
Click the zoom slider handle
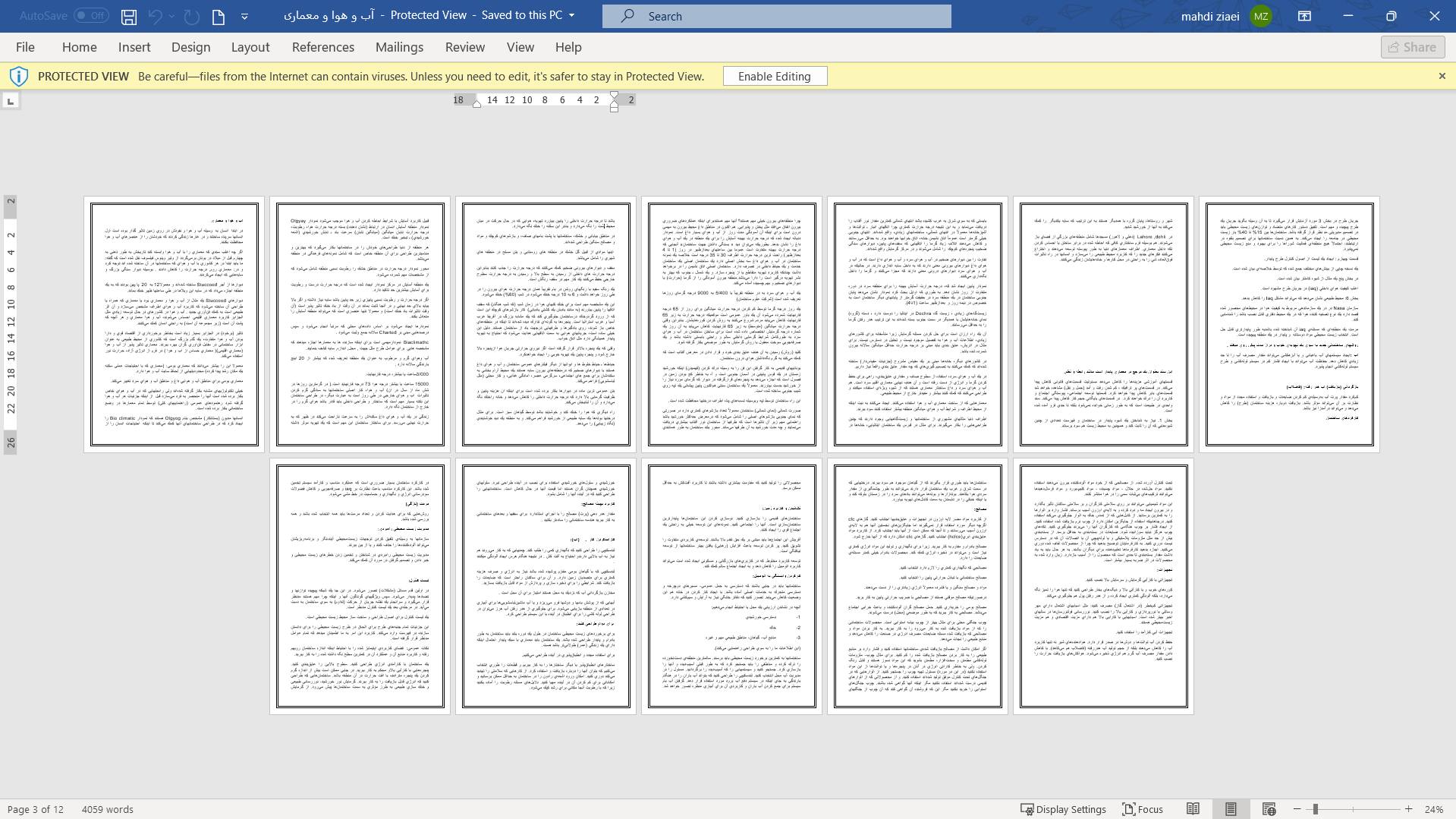1316,809
